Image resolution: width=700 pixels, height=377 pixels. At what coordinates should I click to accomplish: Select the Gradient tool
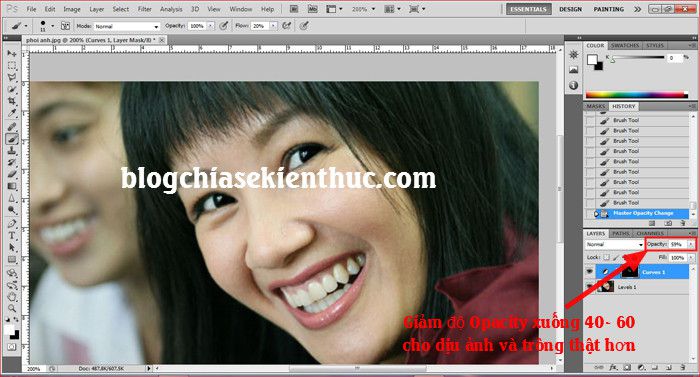pyautogui.click(x=12, y=187)
